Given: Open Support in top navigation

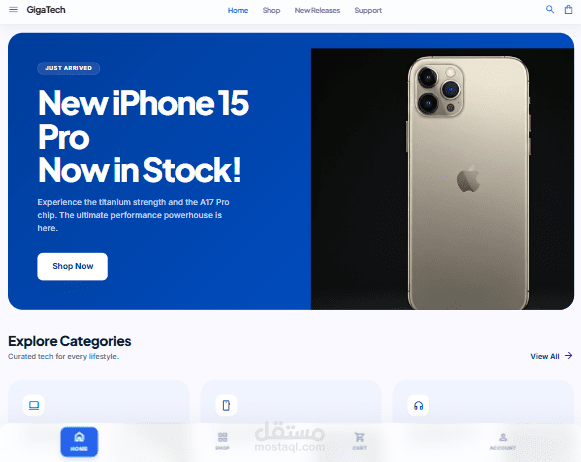Looking at the screenshot, I should 368,10.
